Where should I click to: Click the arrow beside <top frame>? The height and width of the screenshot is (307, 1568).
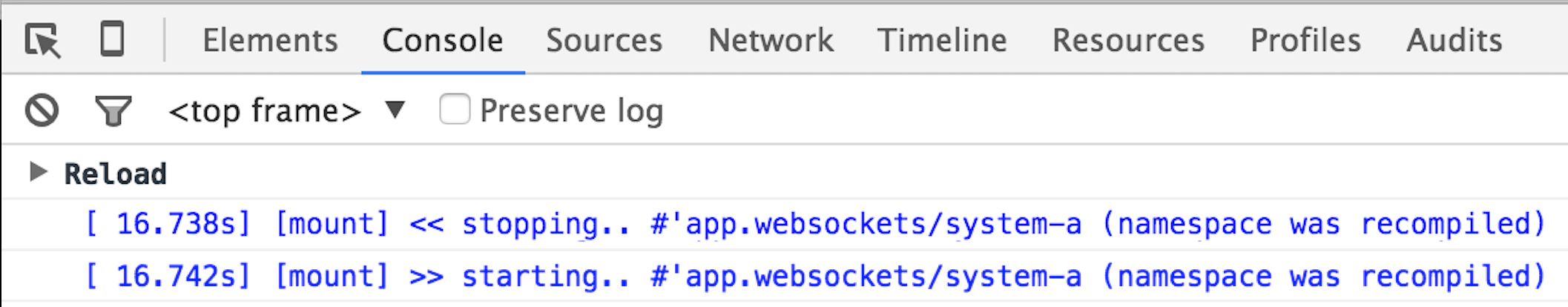[395, 110]
